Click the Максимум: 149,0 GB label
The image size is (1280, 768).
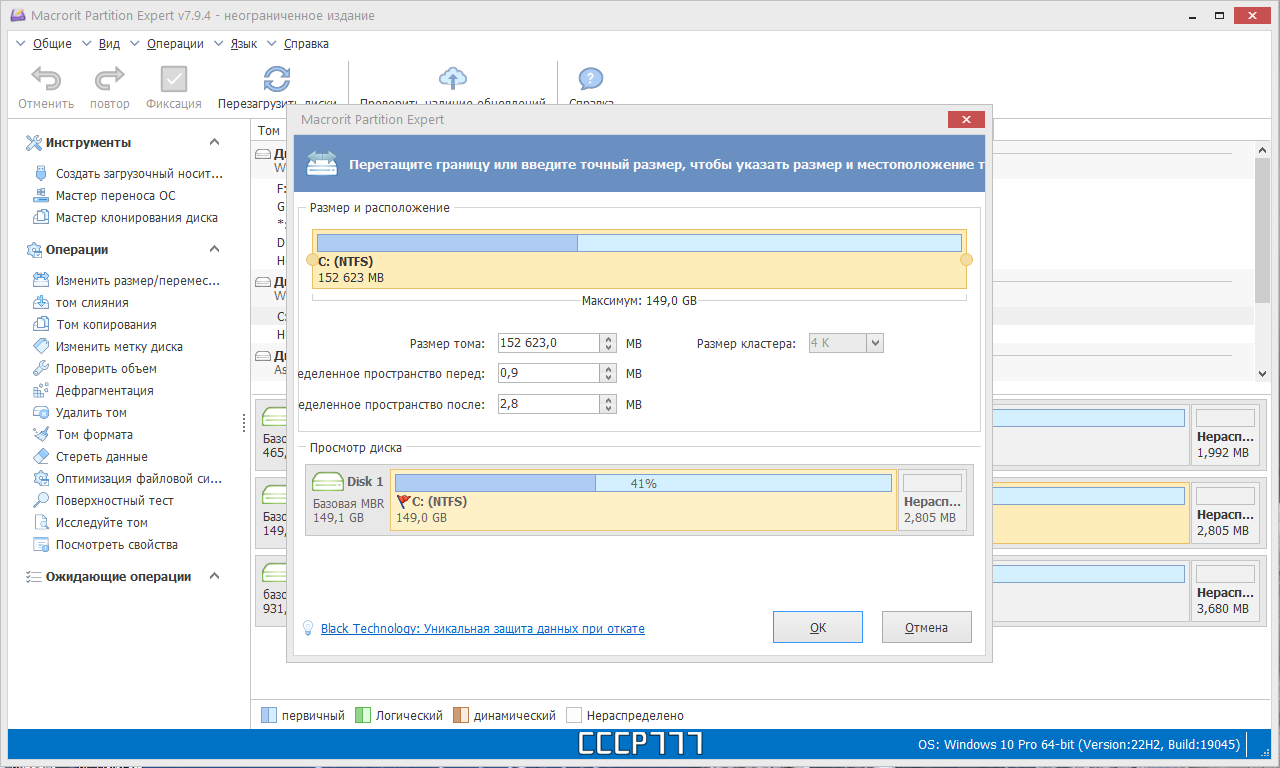pyautogui.click(x=639, y=300)
